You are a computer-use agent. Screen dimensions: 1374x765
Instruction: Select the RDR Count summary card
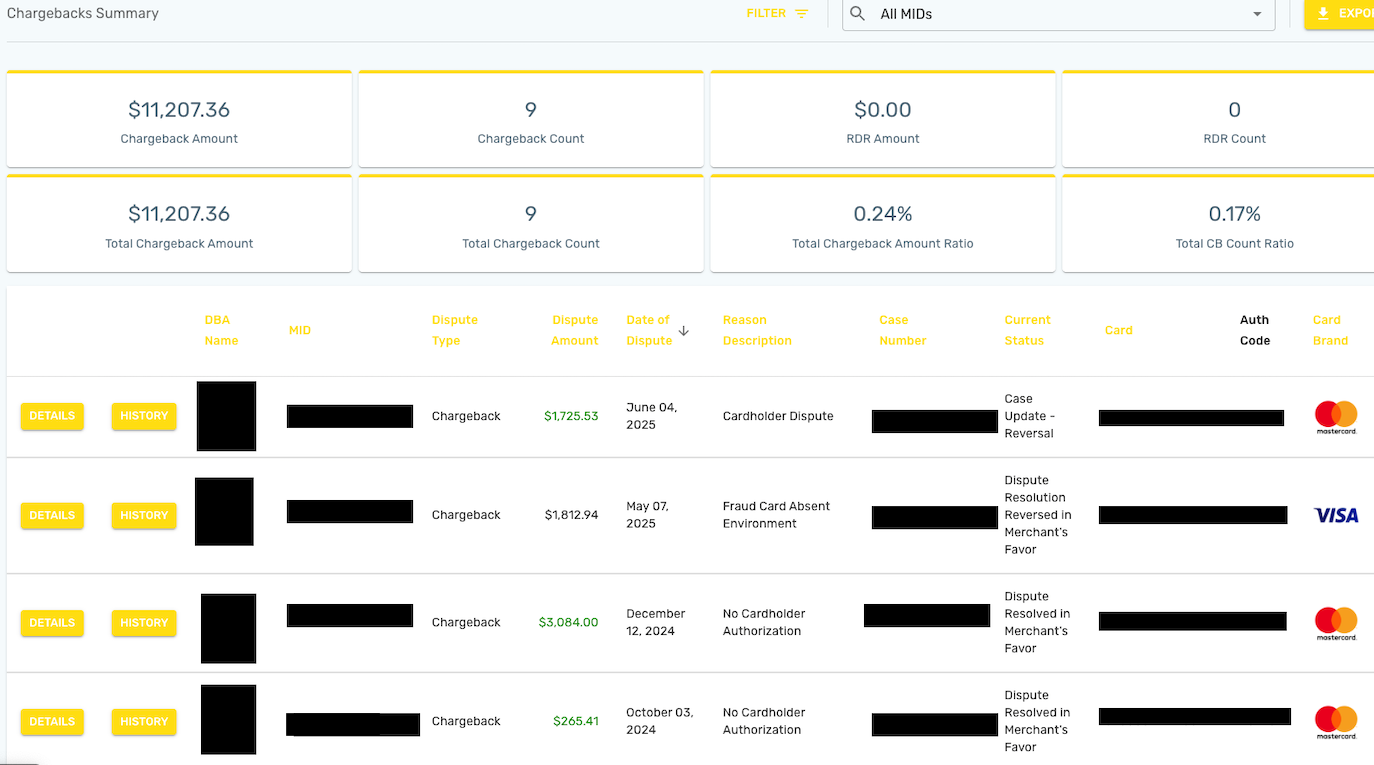[1218, 119]
